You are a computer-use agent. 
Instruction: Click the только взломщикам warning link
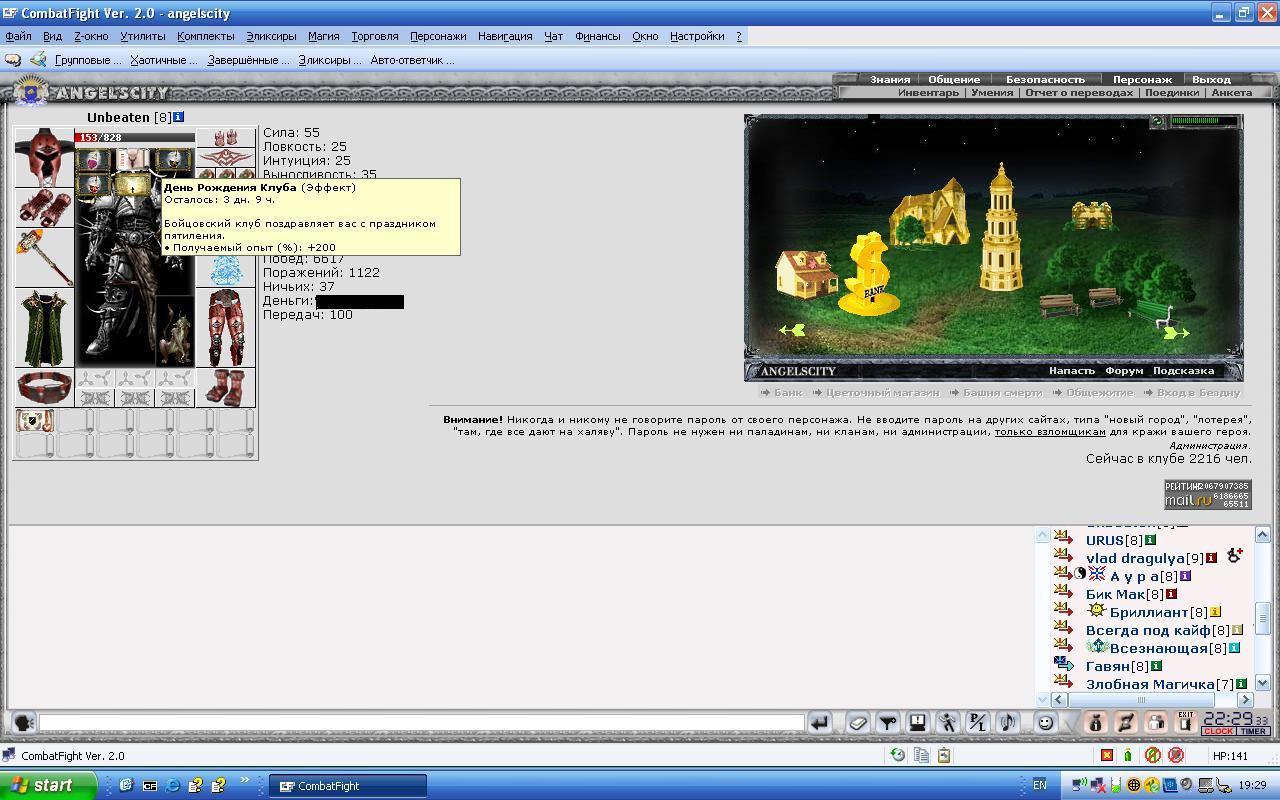(1050, 432)
